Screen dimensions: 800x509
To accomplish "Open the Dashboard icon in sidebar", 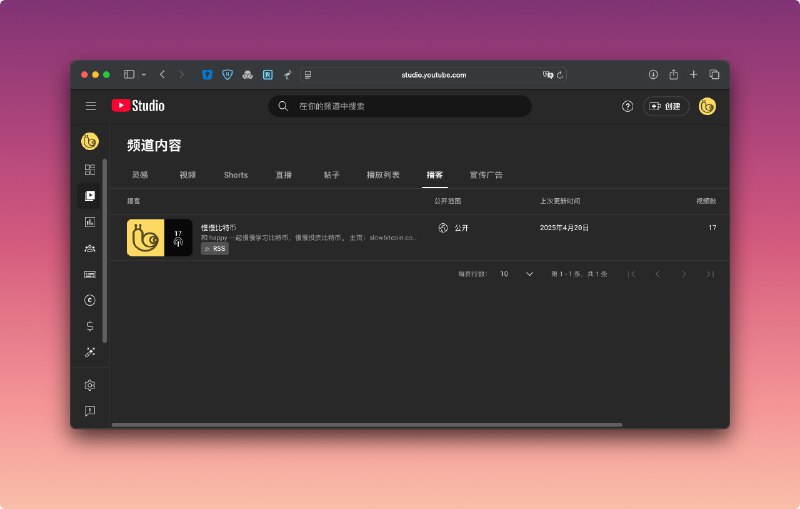I will point(90,169).
